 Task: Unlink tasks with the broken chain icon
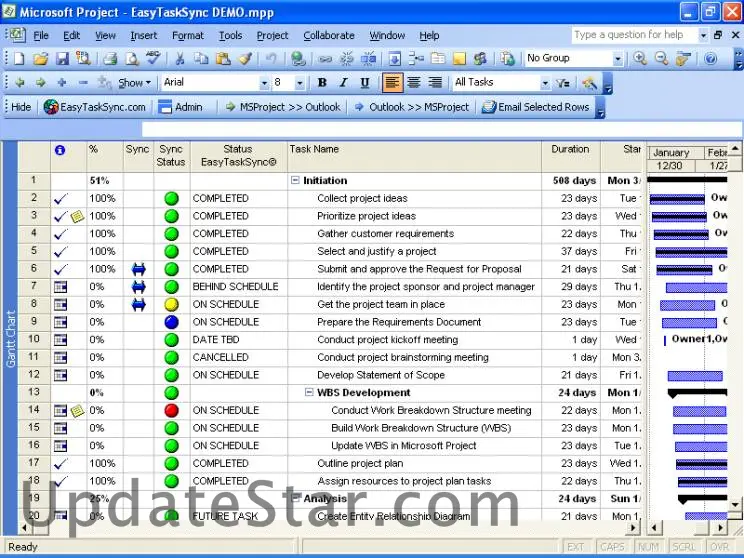[x=347, y=59]
